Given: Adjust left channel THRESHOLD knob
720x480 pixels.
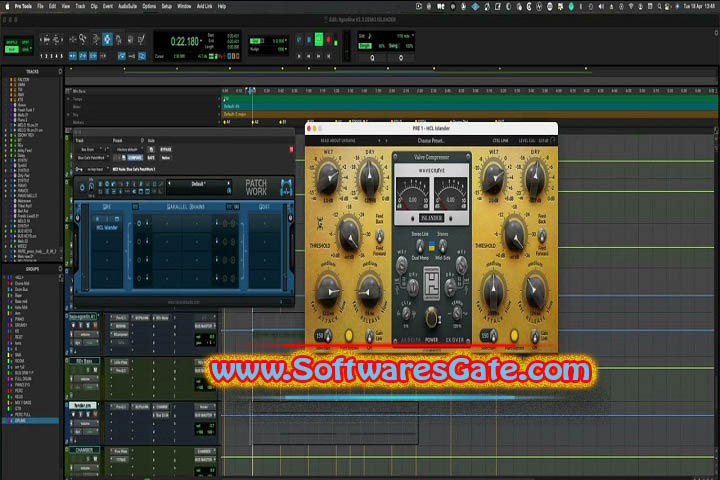Looking at the screenshot, I should 349,233.
